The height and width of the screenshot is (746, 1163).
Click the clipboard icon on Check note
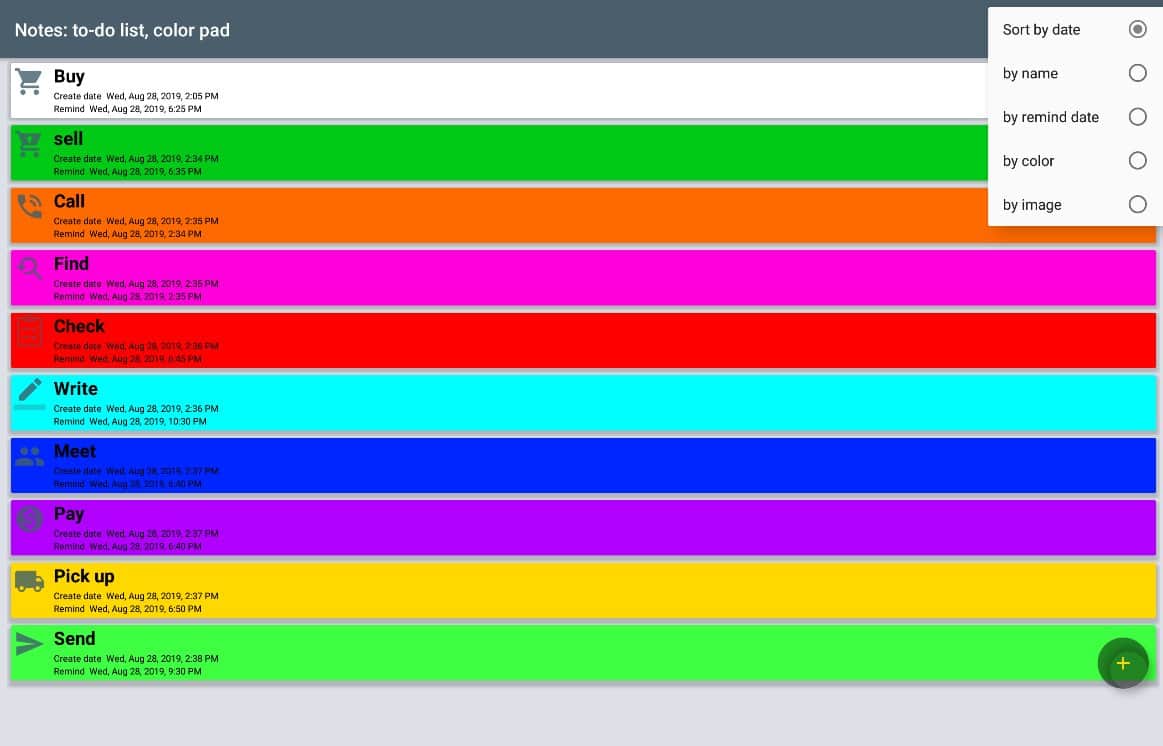[x=29, y=330]
